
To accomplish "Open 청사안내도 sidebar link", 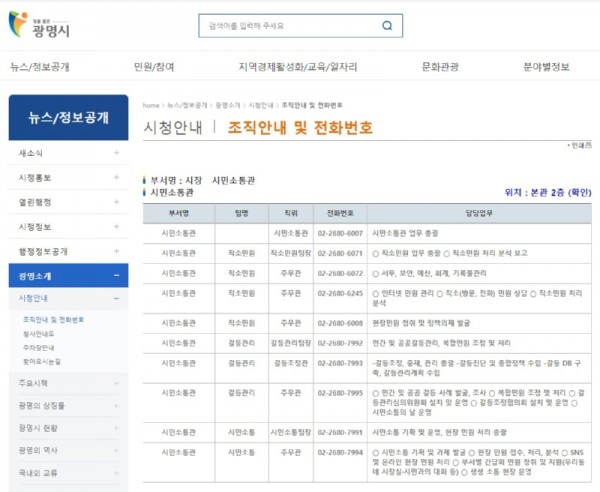I will pos(39,334).
